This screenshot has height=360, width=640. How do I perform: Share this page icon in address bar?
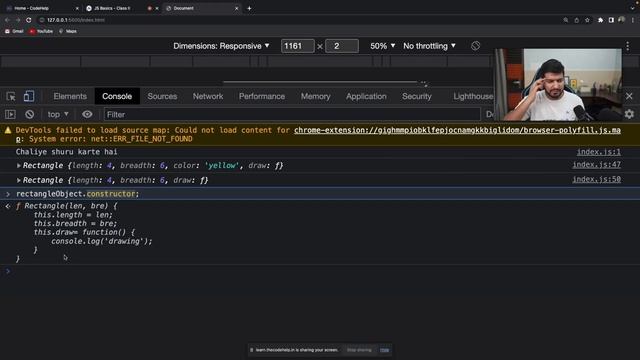(x=576, y=20)
